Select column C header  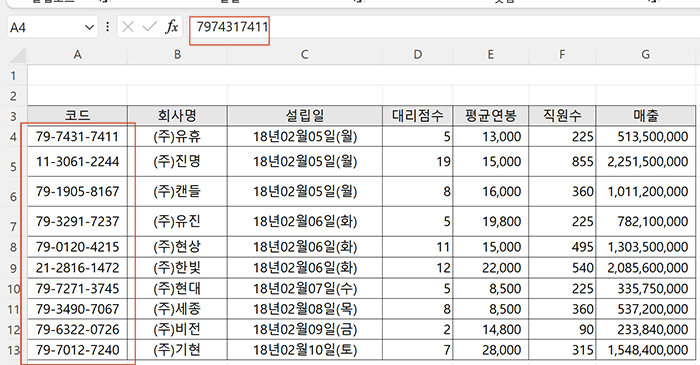(304, 55)
